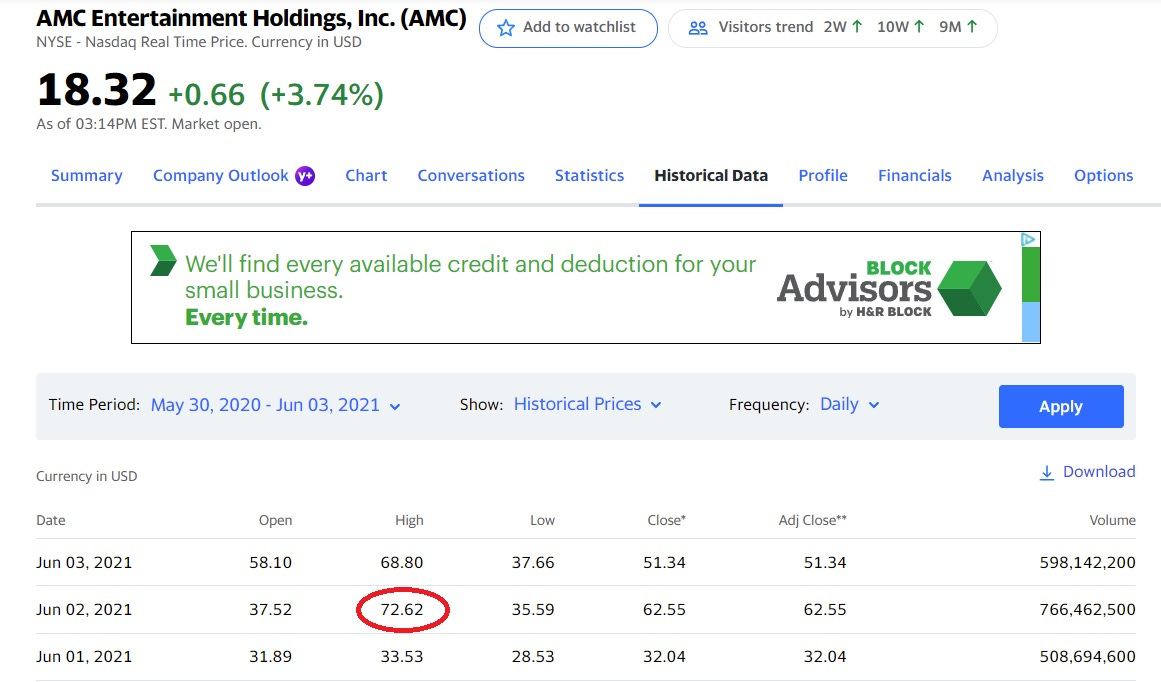Click the 766,462,500 volume value

(1088, 610)
